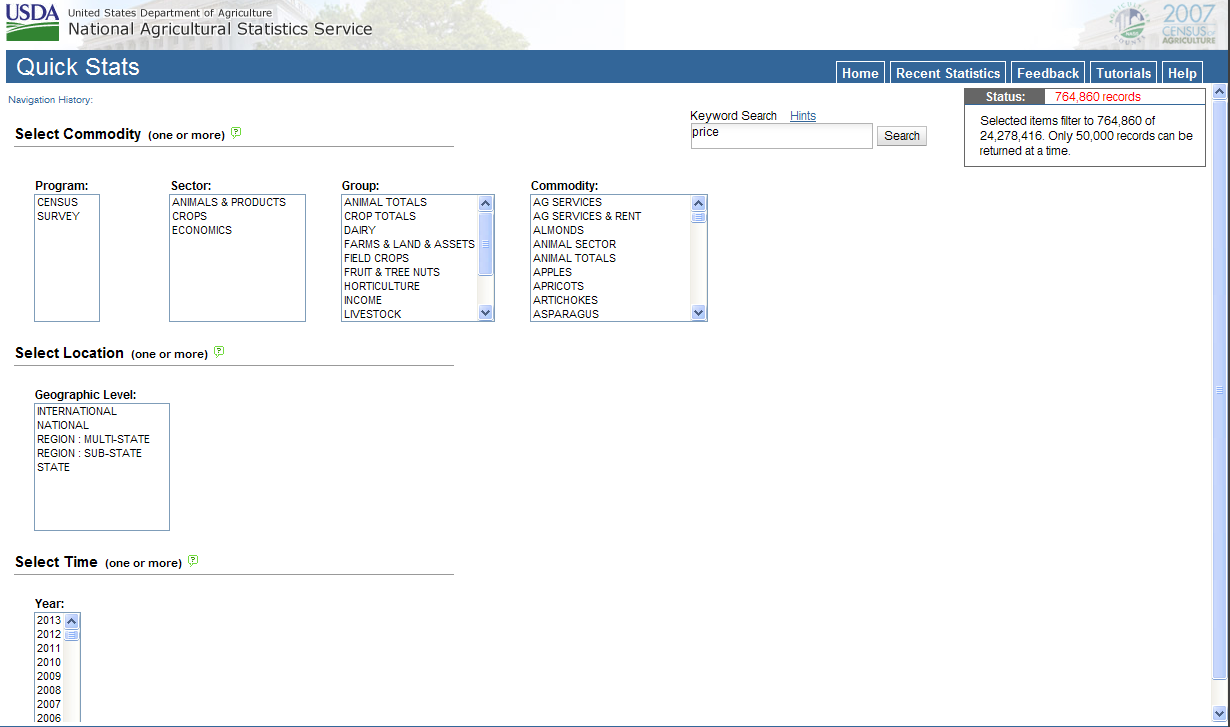Choose FIELD CROPS group
The width and height of the screenshot is (1230, 727).
point(410,258)
